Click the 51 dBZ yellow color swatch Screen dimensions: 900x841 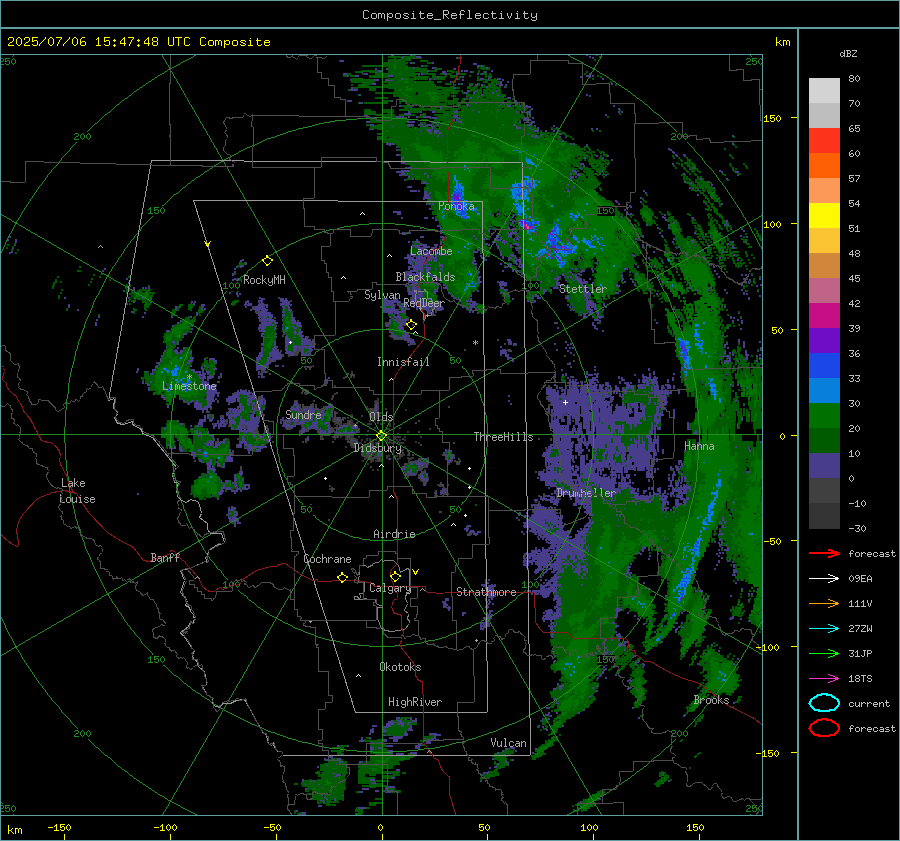click(824, 215)
